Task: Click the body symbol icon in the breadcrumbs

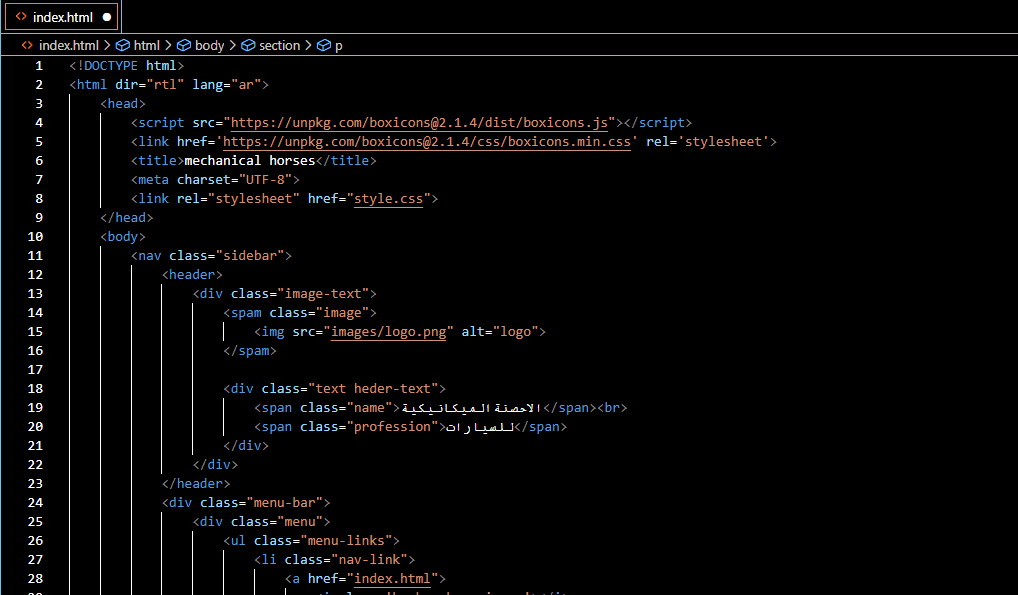Action: point(184,45)
